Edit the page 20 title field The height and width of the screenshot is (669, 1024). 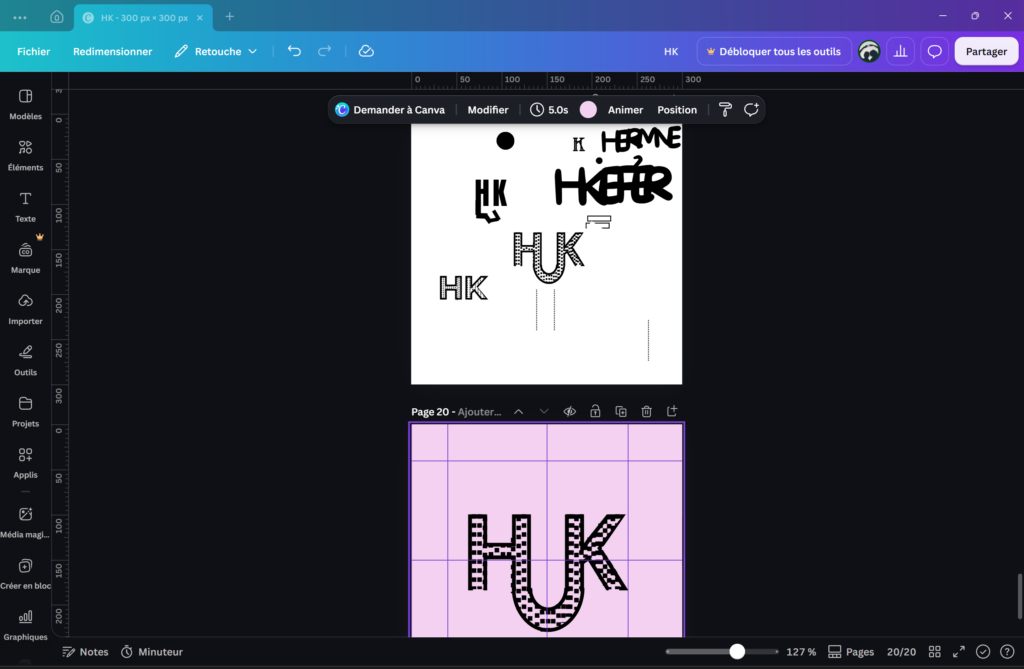[479, 412]
